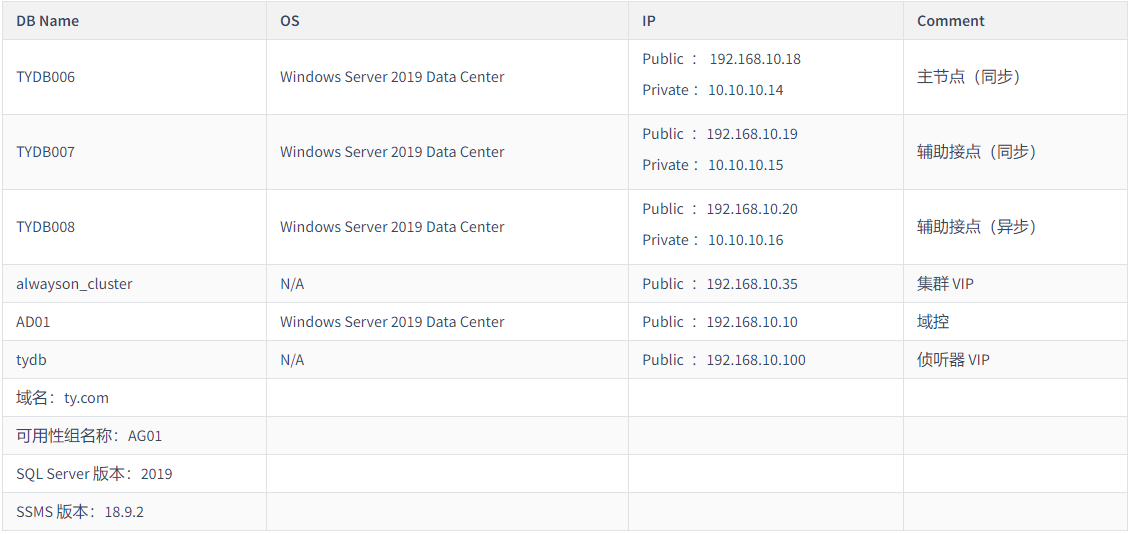1131x534 pixels.
Task: Click the AD01 name cell
Action: (x=35, y=322)
